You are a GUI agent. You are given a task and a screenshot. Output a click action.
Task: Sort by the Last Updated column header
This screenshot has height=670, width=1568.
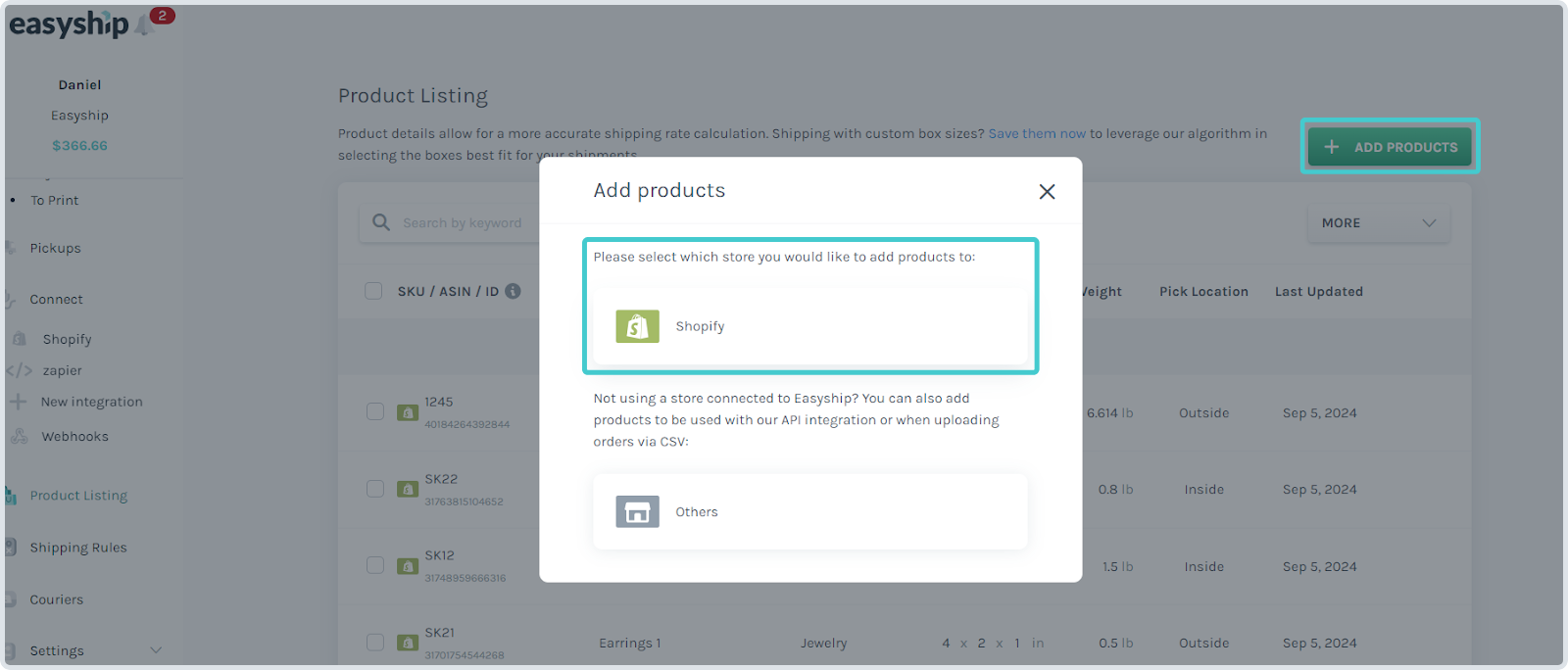tap(1319, 291)
